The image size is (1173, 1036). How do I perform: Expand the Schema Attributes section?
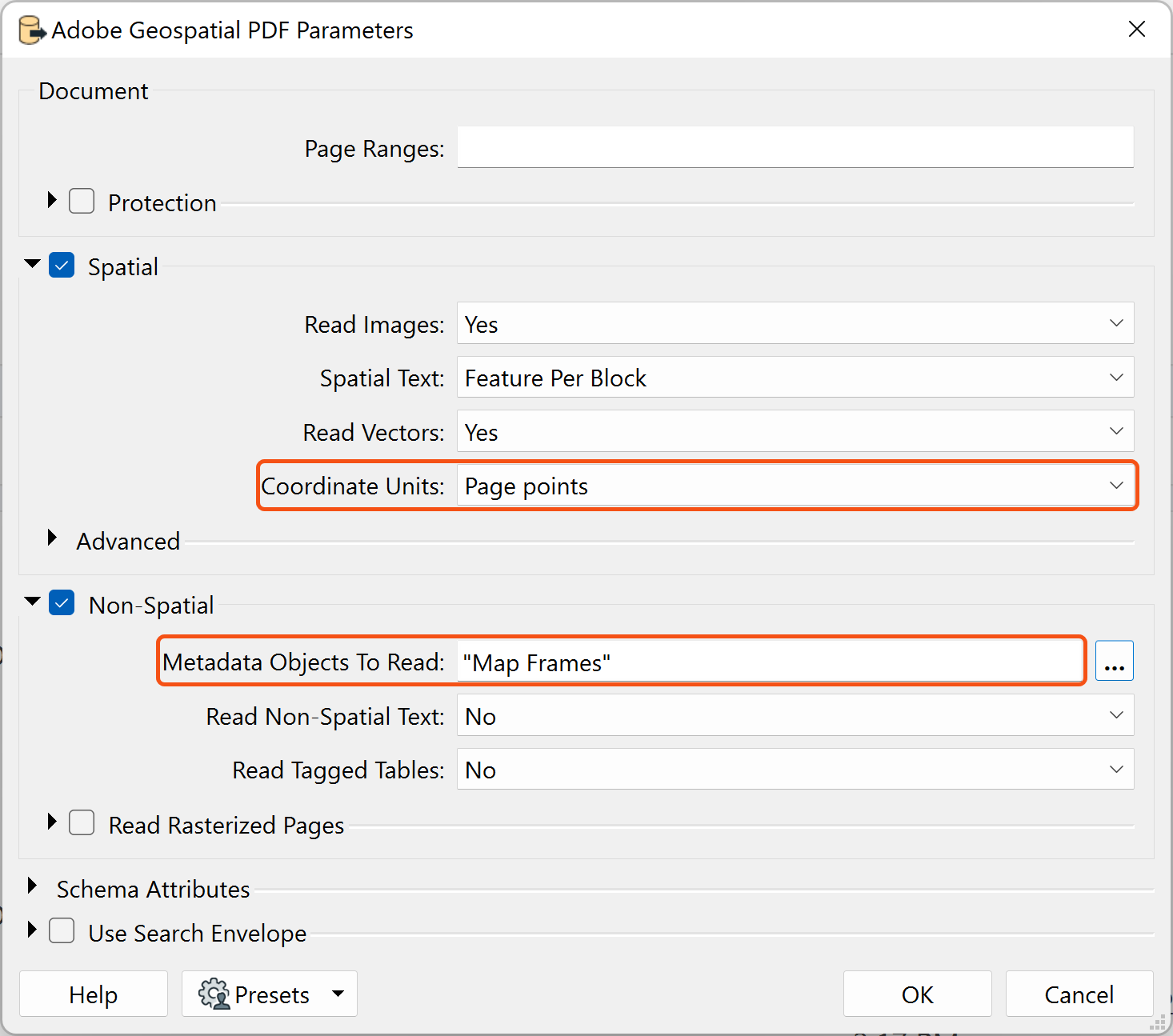click(x=32, y=886)
